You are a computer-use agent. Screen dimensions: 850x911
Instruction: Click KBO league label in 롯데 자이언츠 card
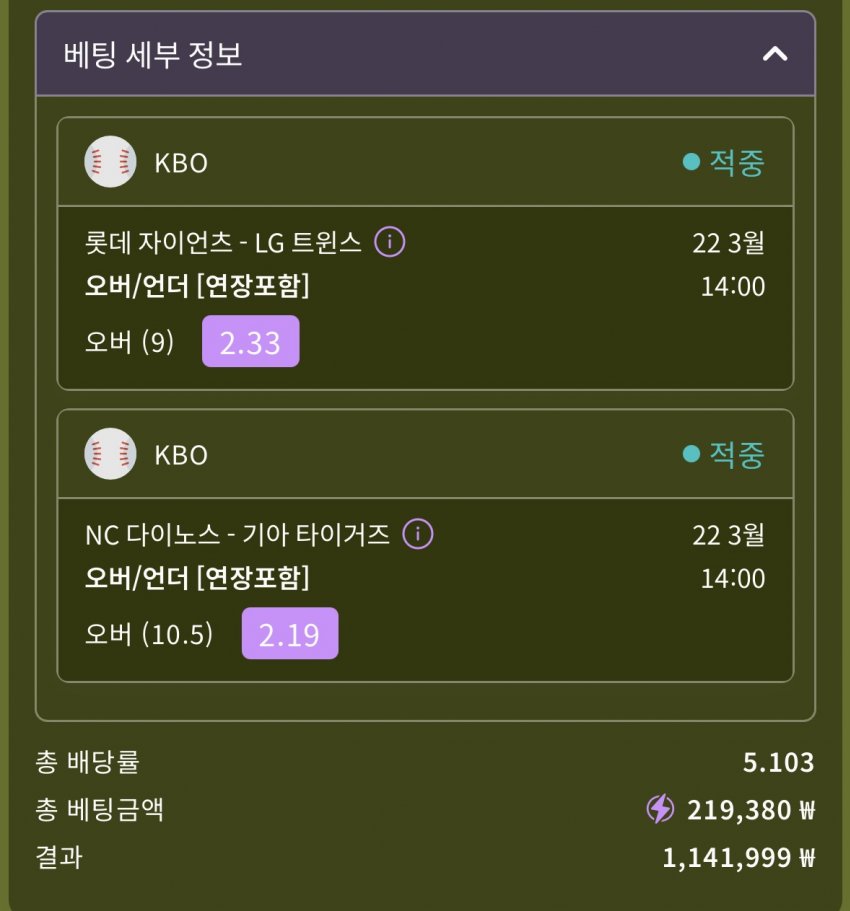pyautogui.click(x=181, y=163)
